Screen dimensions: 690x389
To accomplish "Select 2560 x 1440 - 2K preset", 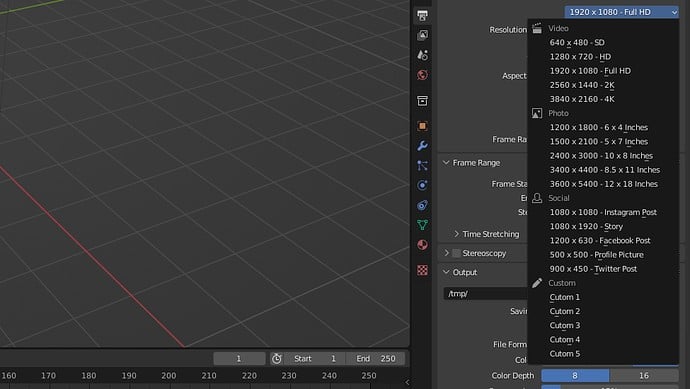I will pyautogui.click(x=603, y=85).
